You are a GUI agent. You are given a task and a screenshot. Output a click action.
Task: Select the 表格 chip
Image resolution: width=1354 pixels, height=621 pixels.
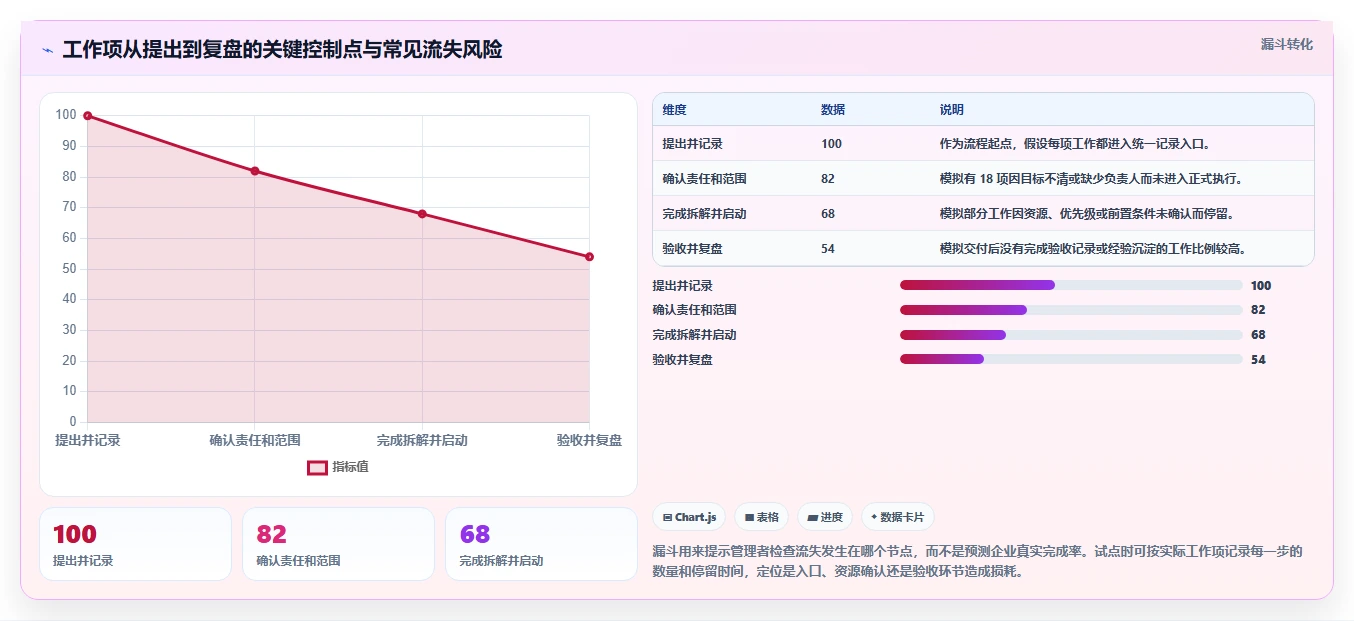pos(761,517)
